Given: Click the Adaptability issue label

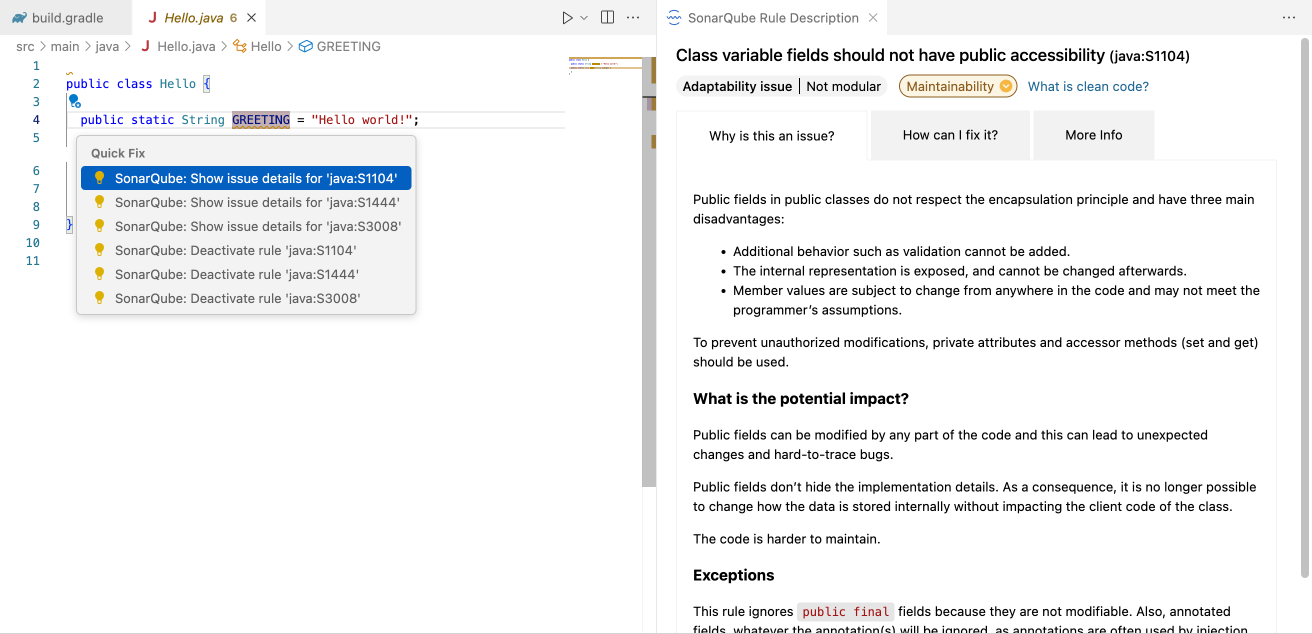Looking at the screenshot, I should (x=737, y=86).
